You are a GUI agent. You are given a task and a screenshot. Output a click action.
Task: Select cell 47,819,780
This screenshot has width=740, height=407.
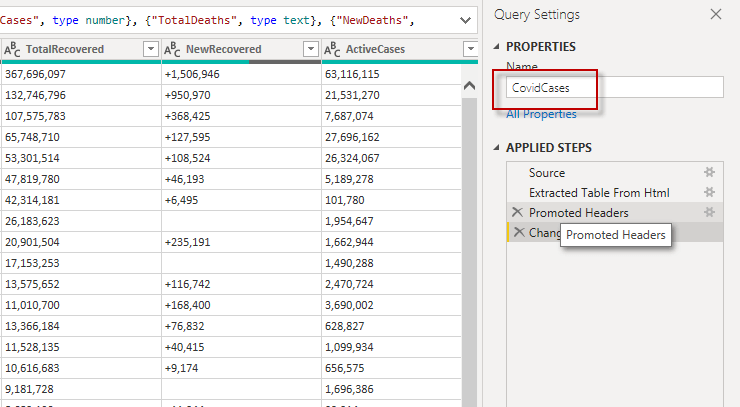tap(81, 179)
